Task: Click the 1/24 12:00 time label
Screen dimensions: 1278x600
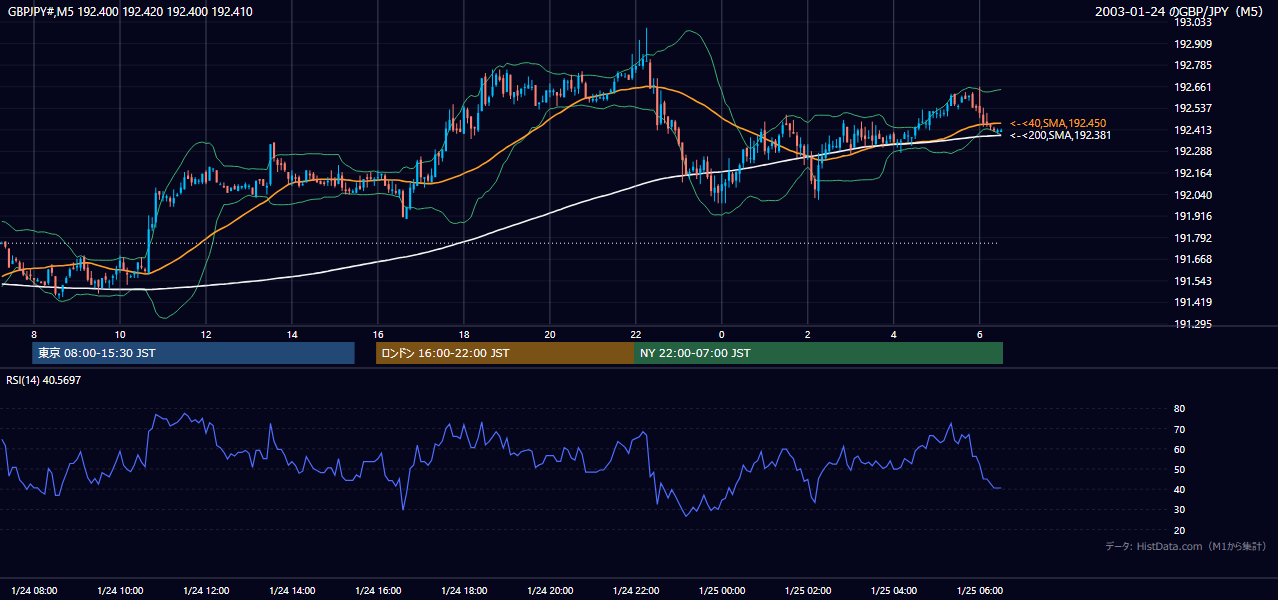Action: (x=206, y=590)
